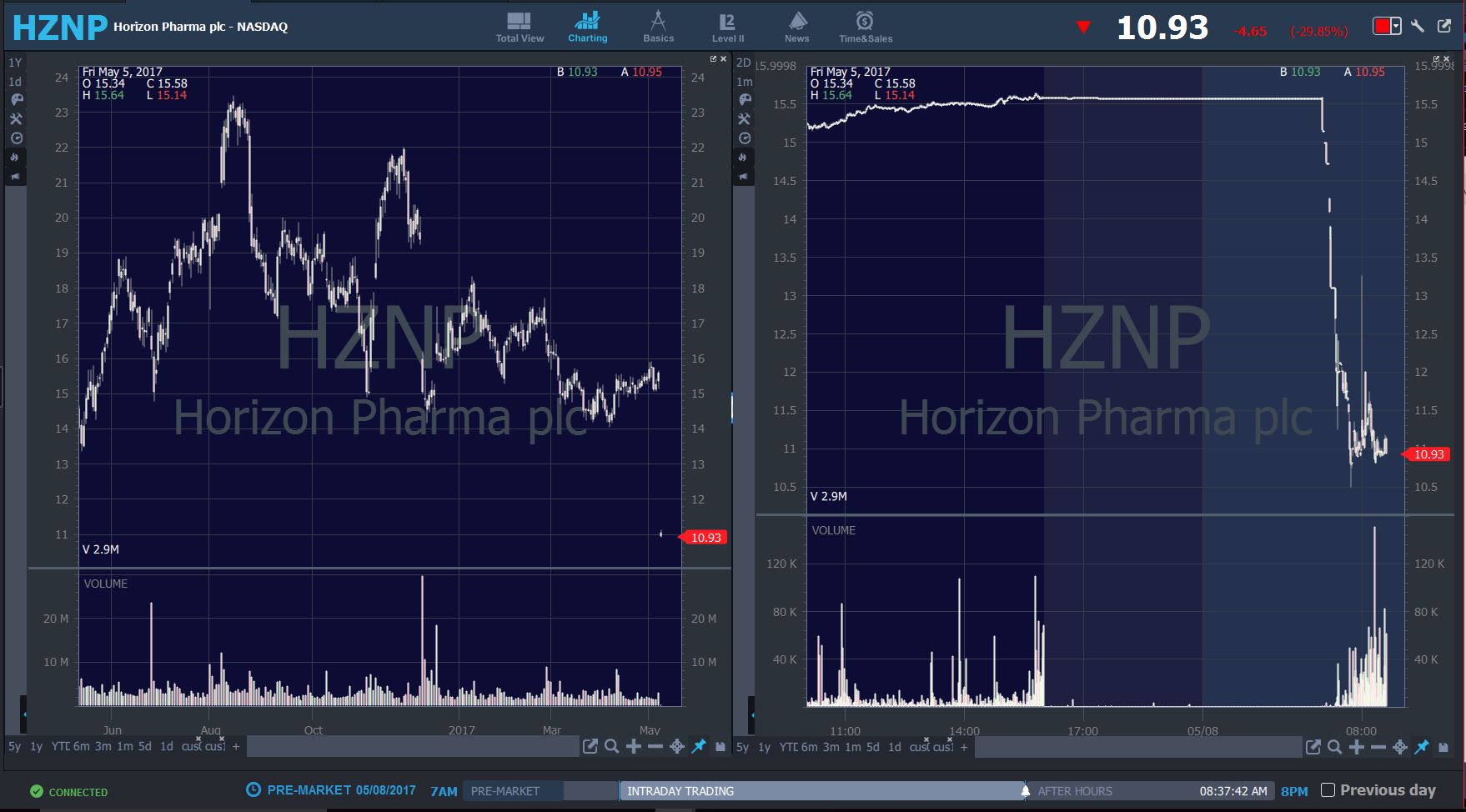Open the 1Y range selector on left chart

15,63
